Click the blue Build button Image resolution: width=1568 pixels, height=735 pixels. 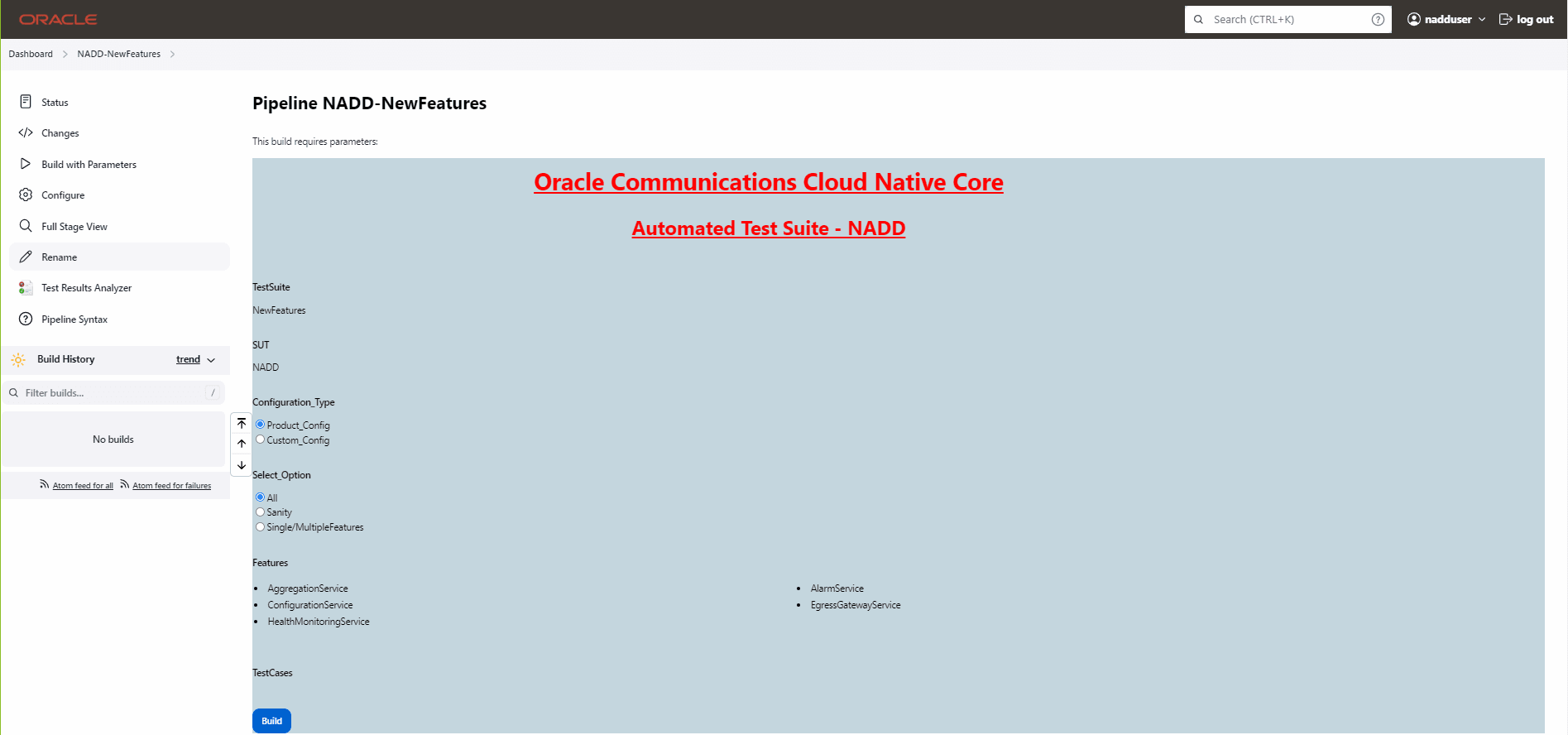point(271,721)
